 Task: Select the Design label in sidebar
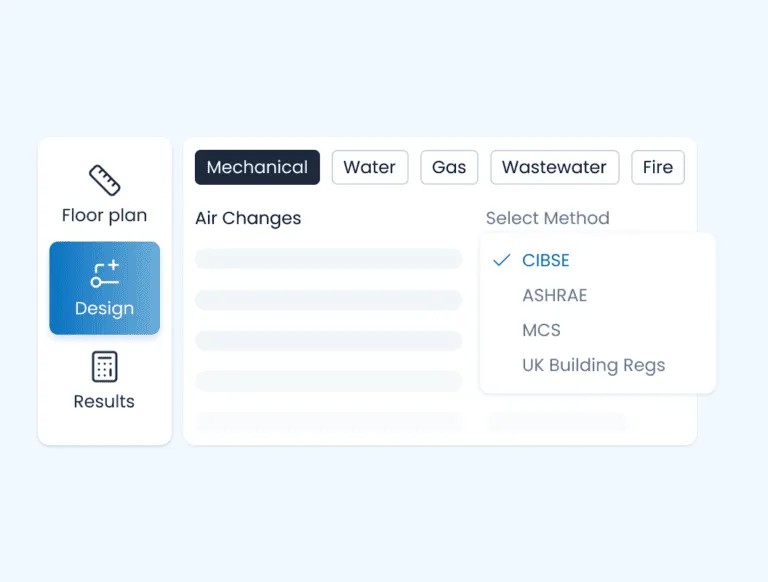pyautogui.click(x=104, y=308)
